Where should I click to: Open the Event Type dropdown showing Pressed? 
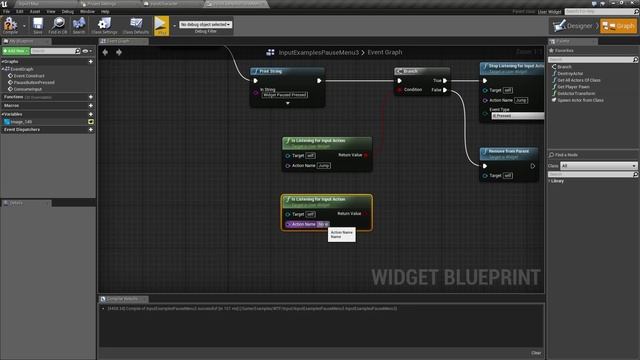518,116
